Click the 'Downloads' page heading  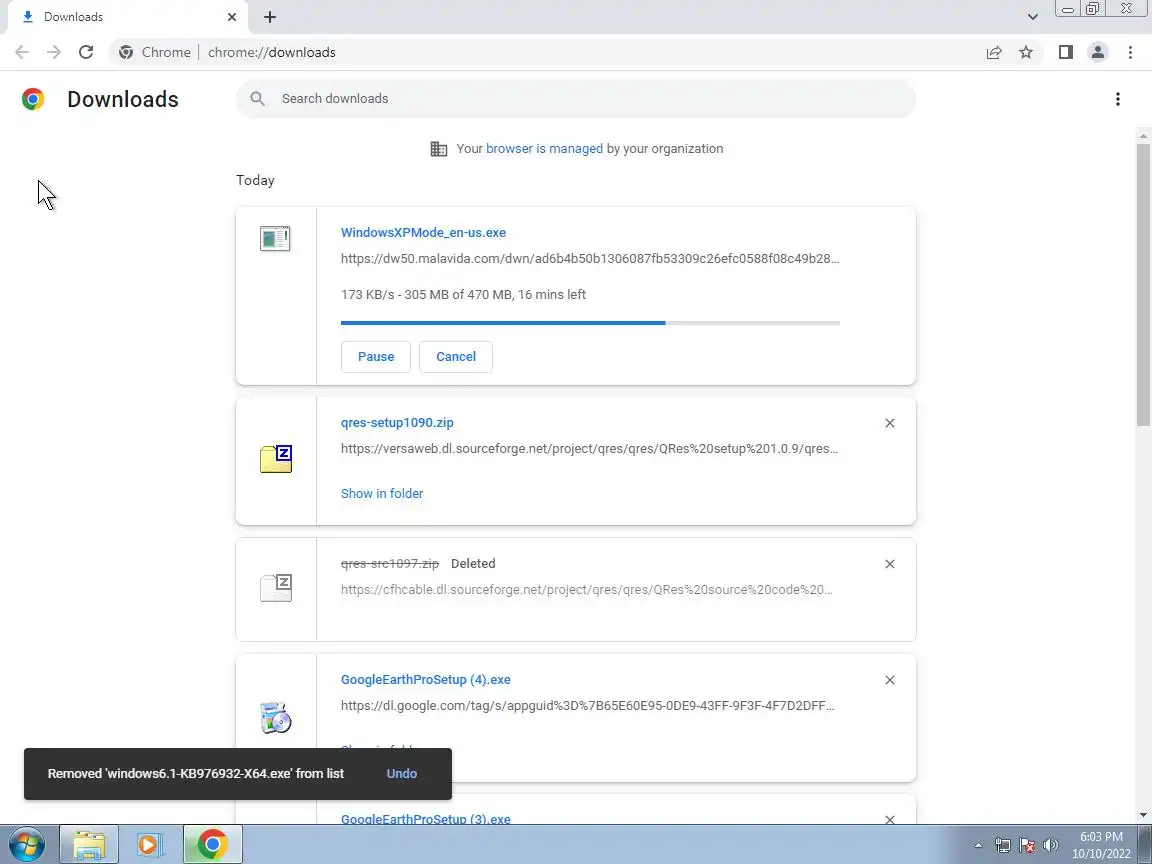pyautogui.click(x=123, y=99)
